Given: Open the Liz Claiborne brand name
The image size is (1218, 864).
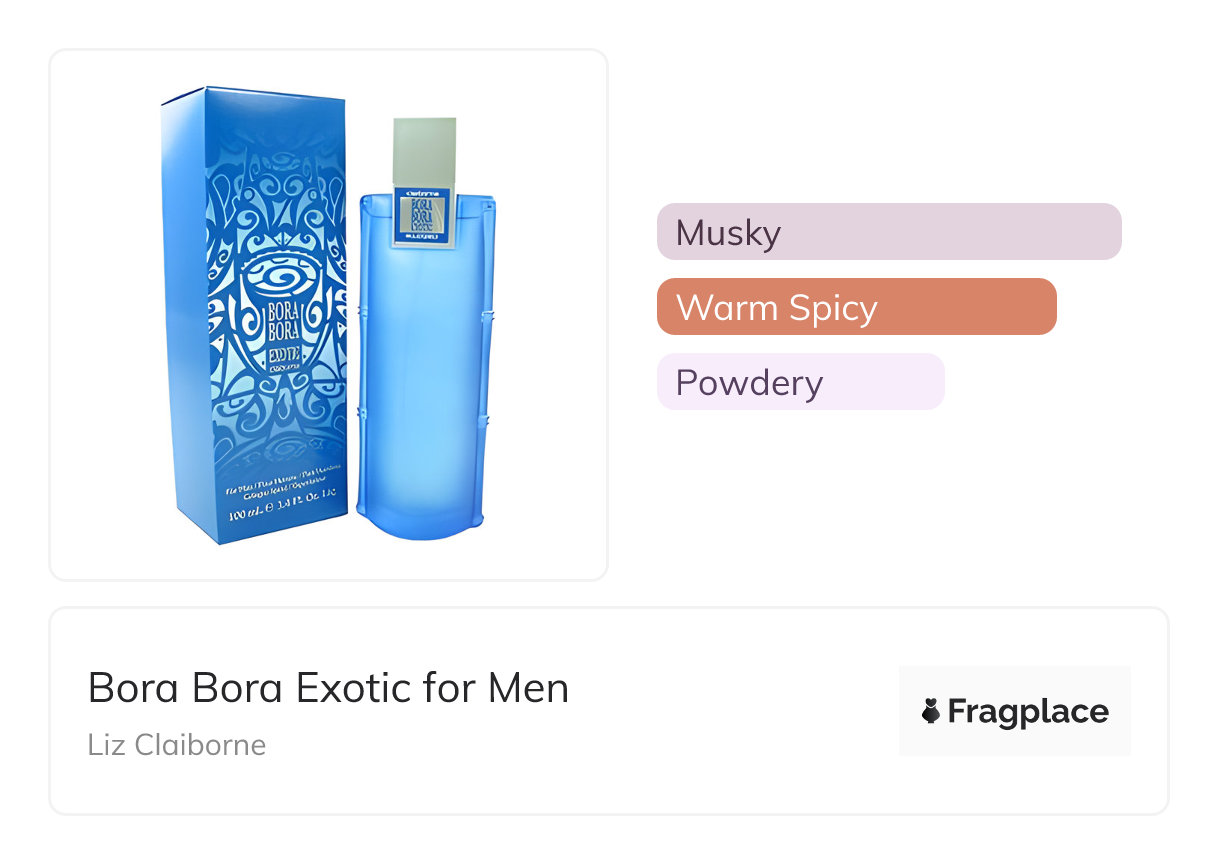Looking at the screenshot, I should coord(177,745).
